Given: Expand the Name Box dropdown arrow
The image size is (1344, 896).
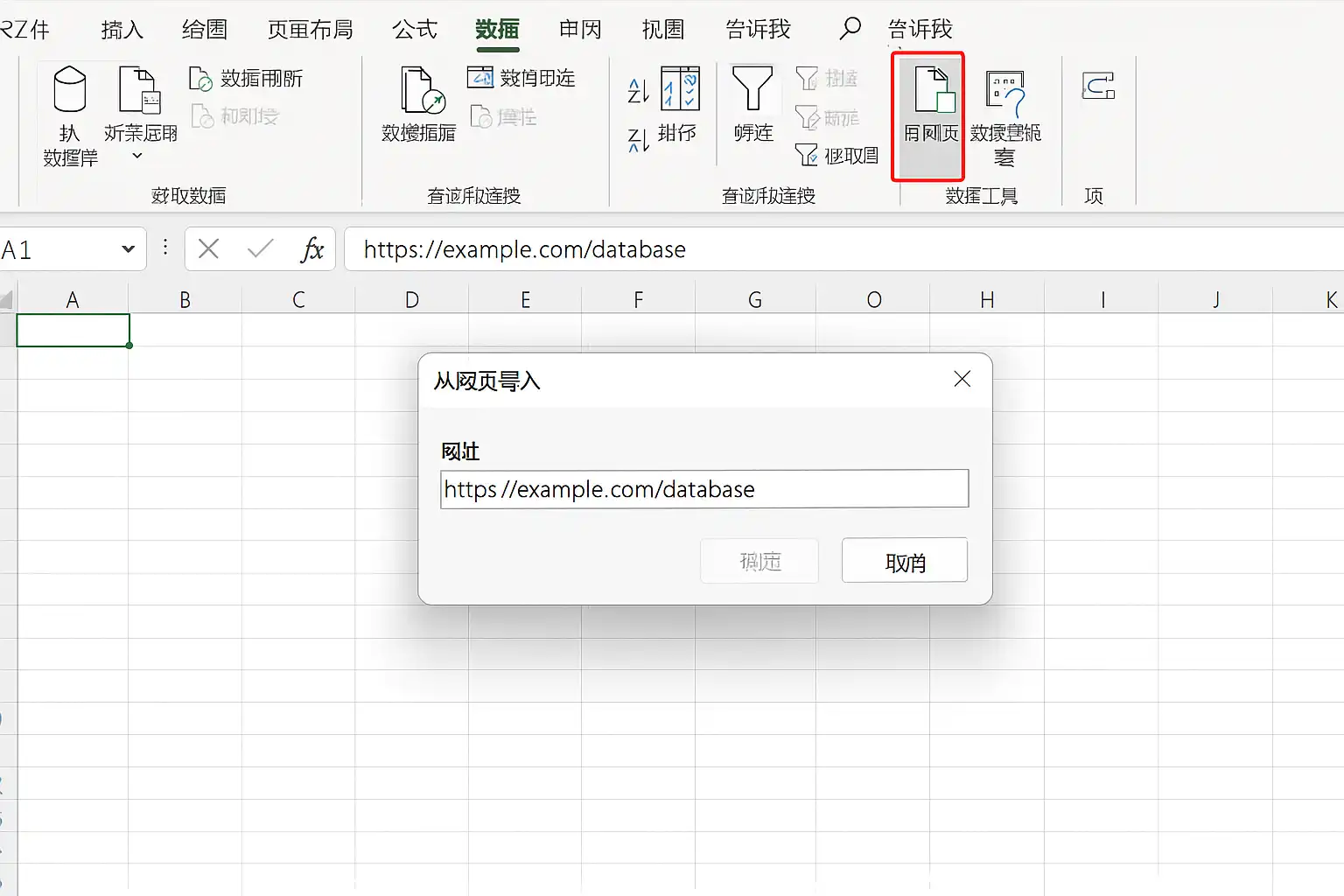Looking at the screenshot, I should [129, 249].
